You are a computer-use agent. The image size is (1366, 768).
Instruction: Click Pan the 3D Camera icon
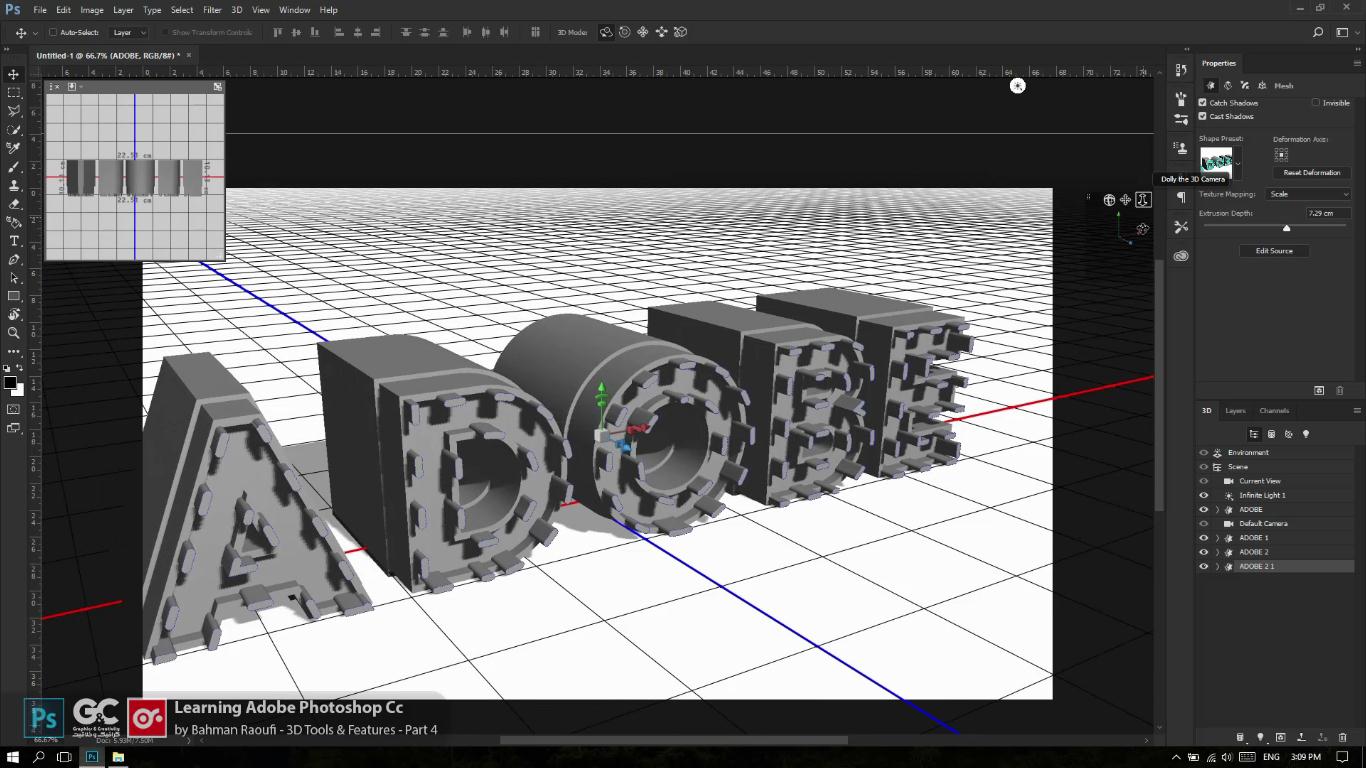click(x=1126, y=200)
